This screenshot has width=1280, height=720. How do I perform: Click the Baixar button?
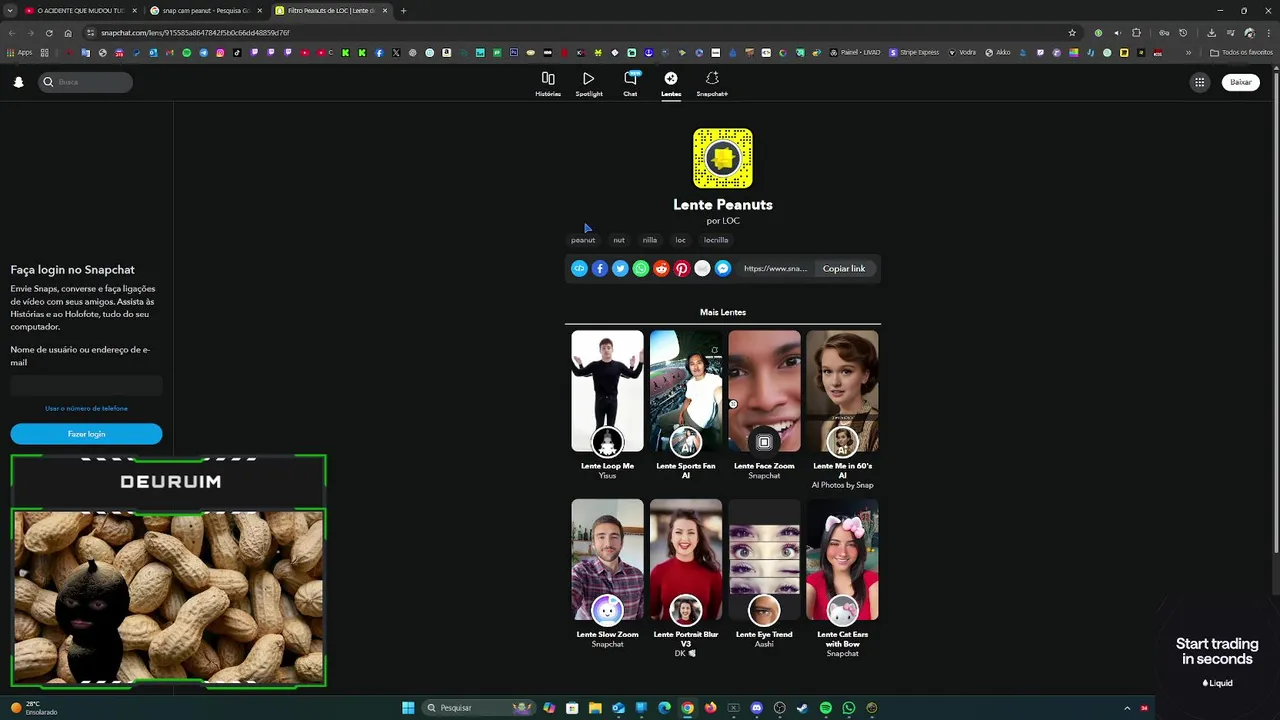point(1241,82)
